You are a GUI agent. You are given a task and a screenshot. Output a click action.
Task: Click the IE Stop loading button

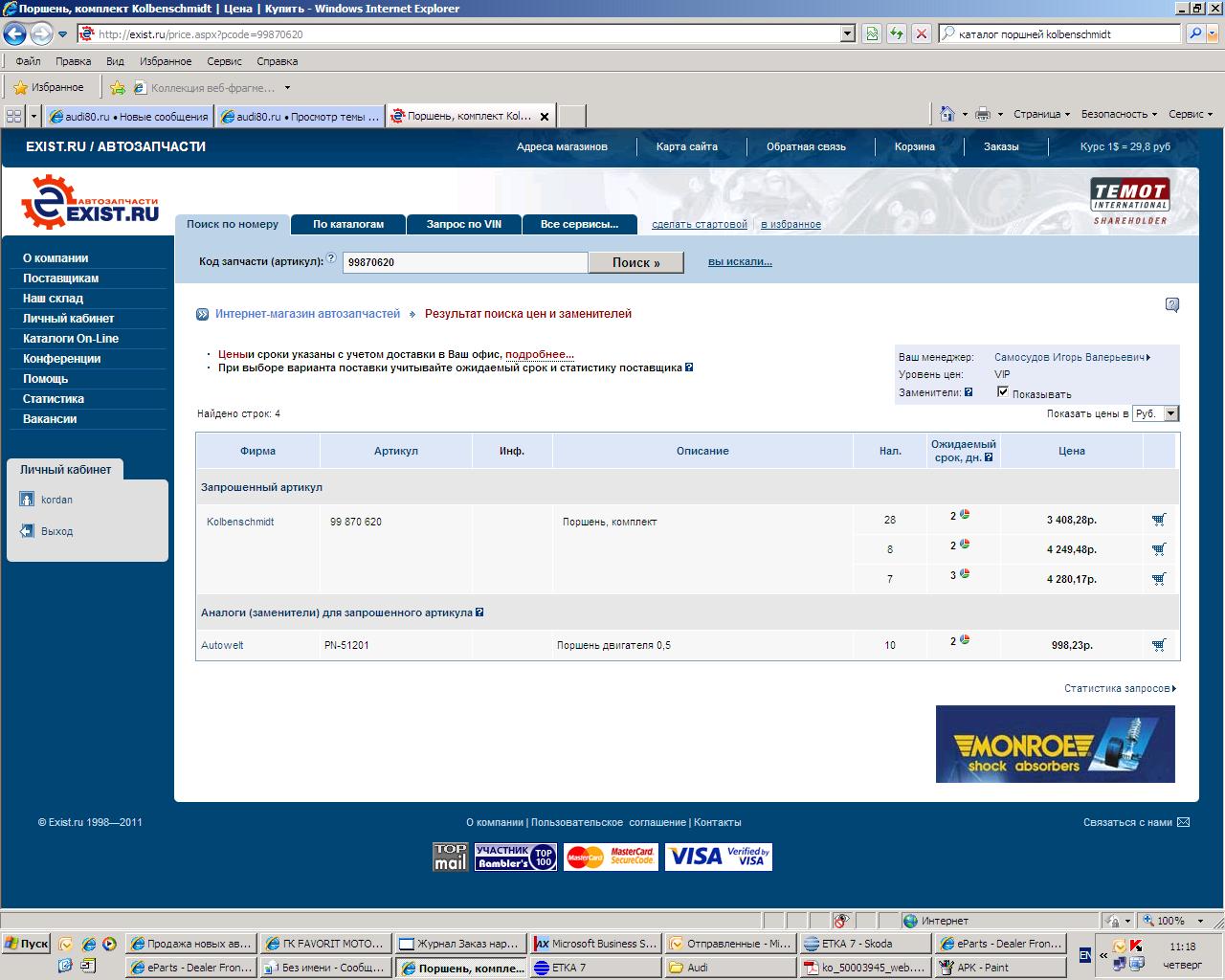pyautogui.click(x=921, y=33)
